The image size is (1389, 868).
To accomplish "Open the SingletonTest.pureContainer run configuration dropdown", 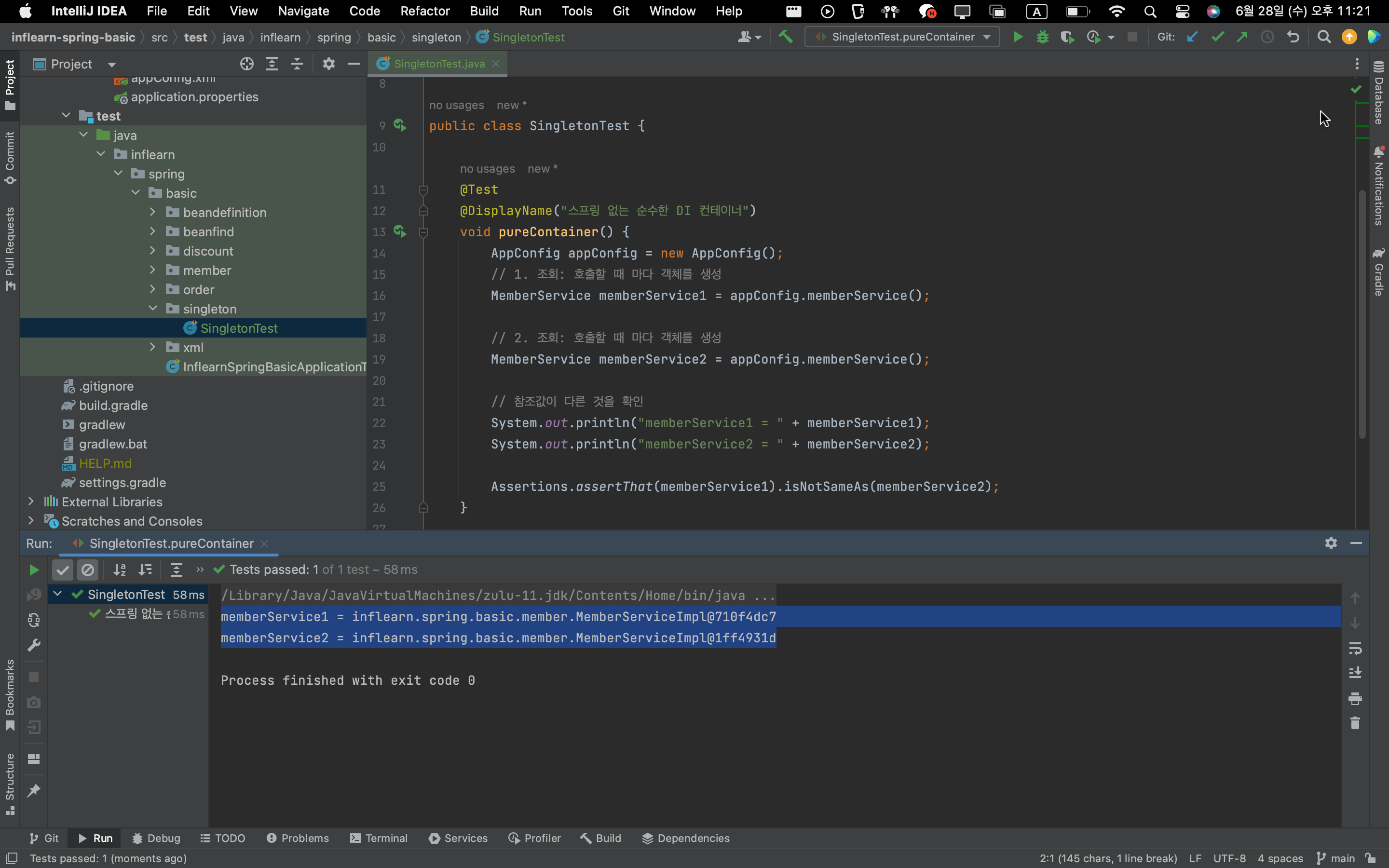I will point(902,37).
